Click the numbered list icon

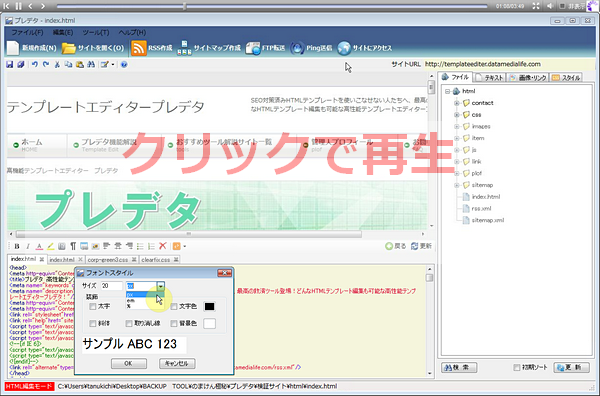tap(151, 246)
